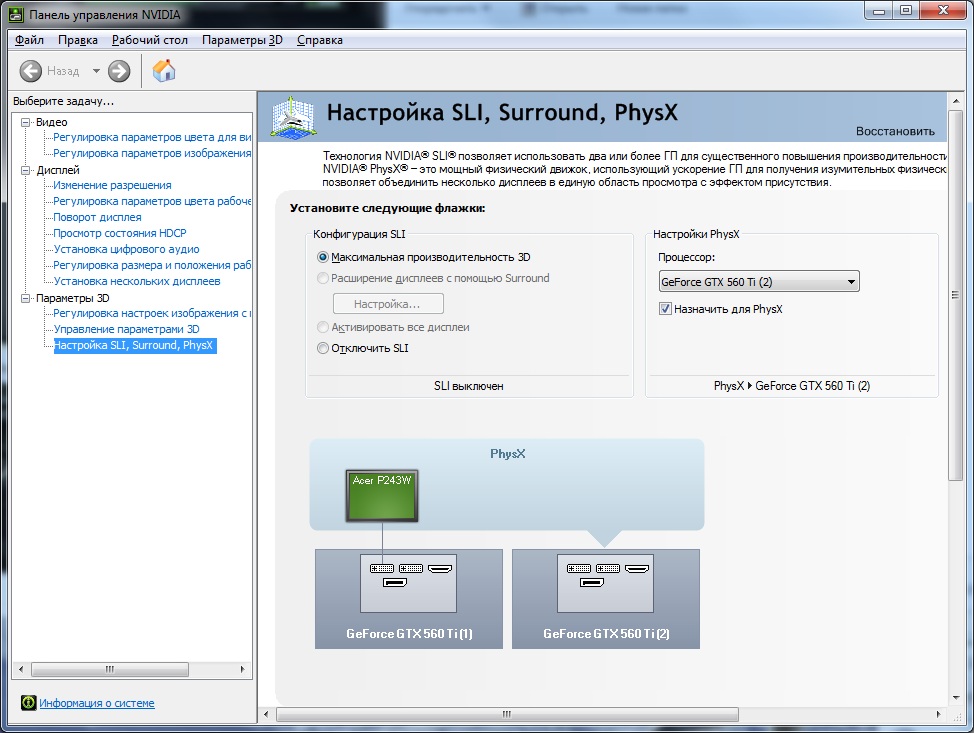Select Настройка SLI, Surround, PhysX tree item
The image size is (974, 733).
point(135,345)
